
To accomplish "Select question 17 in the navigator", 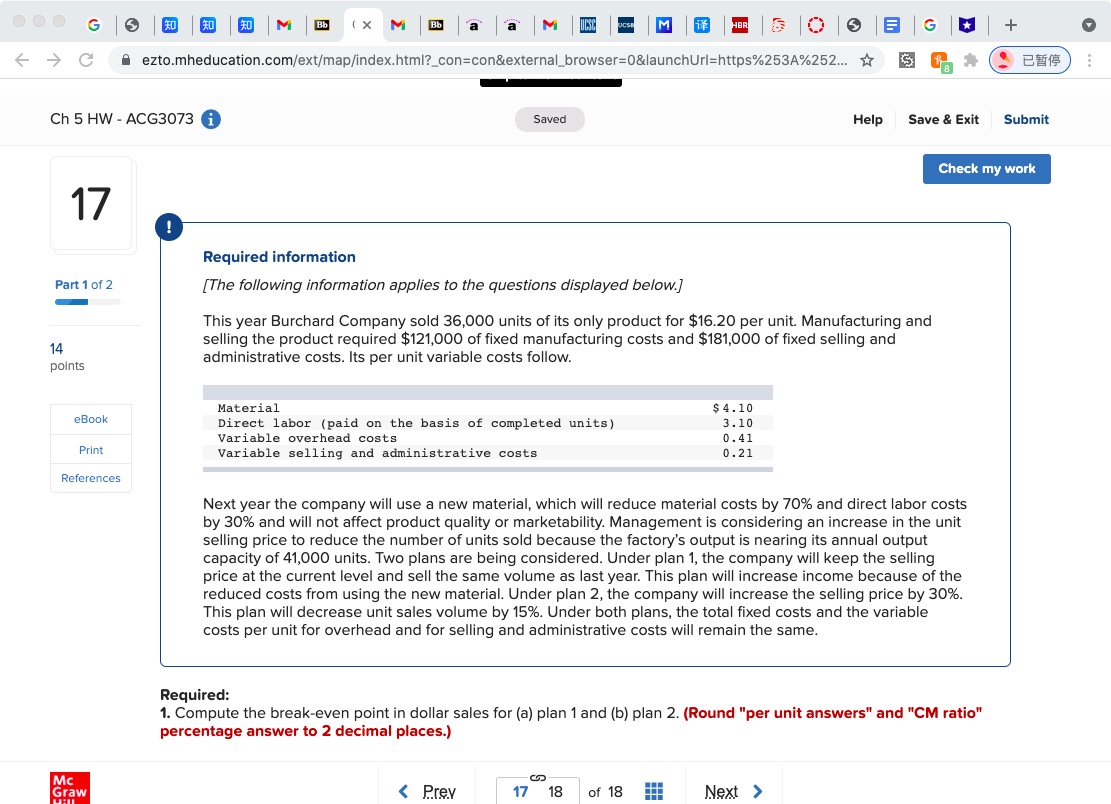I will click(521, 791).
